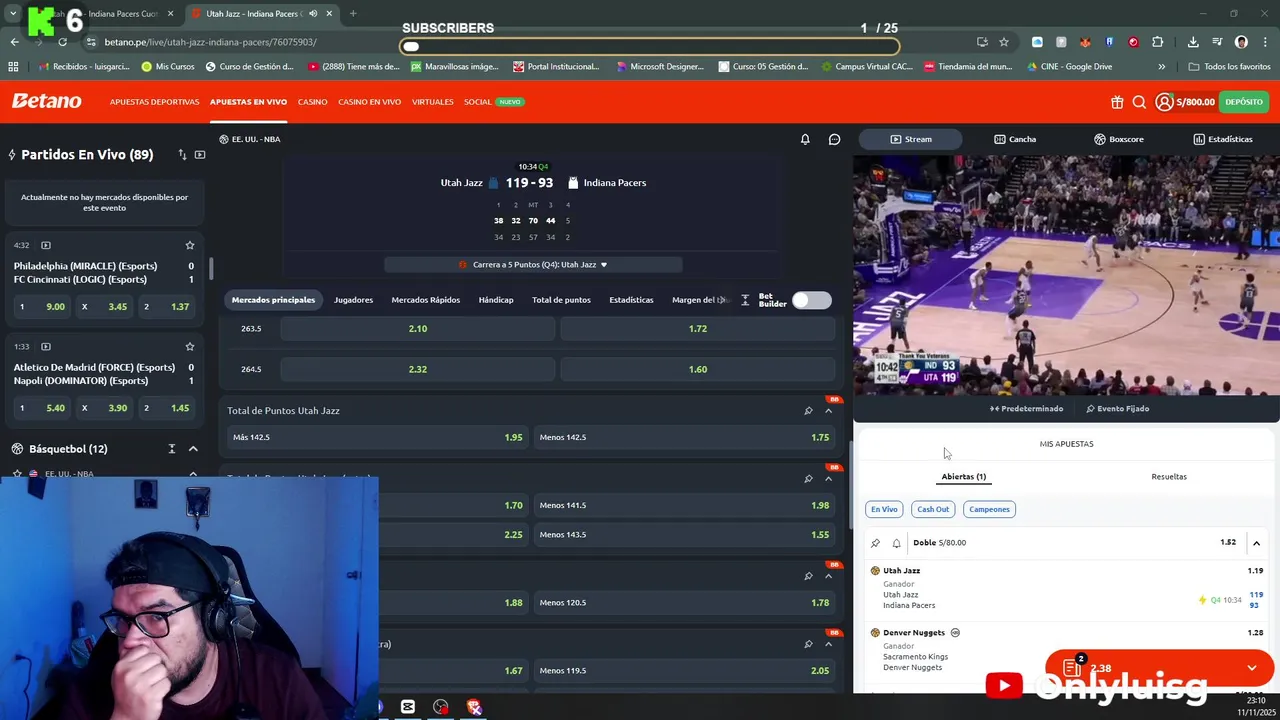Image resolution: width=1280 pixels, height=720 pixels.
Task: Click the stream icon next to 1:33 timer
Action: pos(45,346)
